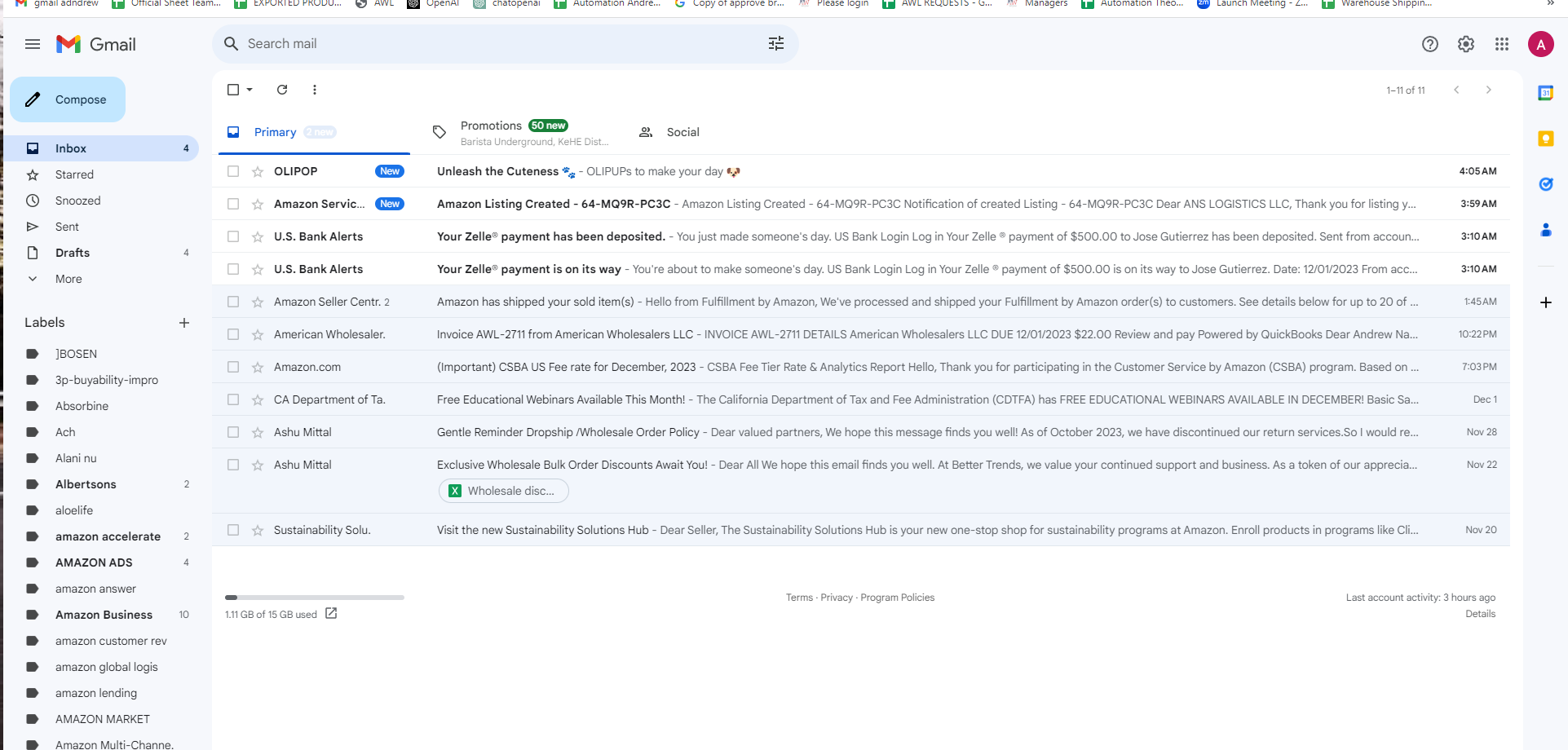This screenshot has width=1568, height=750.
Task: Open the Alani nu label
Action: tap(101, 458)
